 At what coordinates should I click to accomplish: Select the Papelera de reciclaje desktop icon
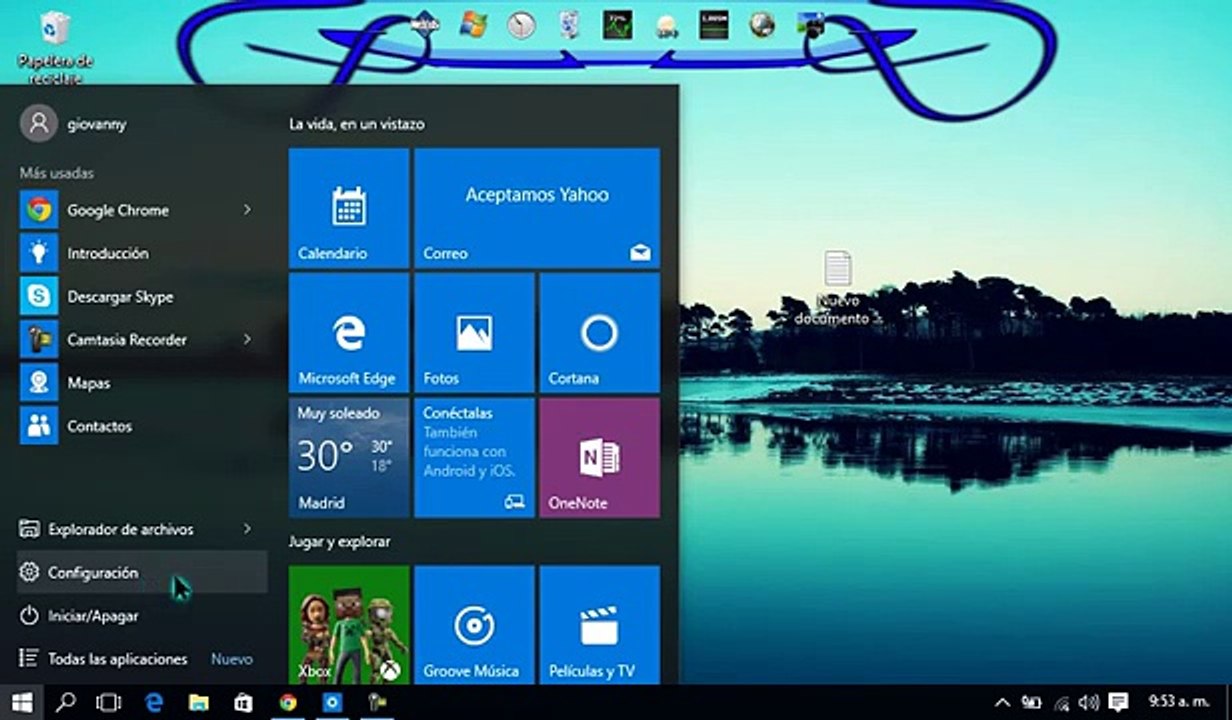[x=56, y=48]
